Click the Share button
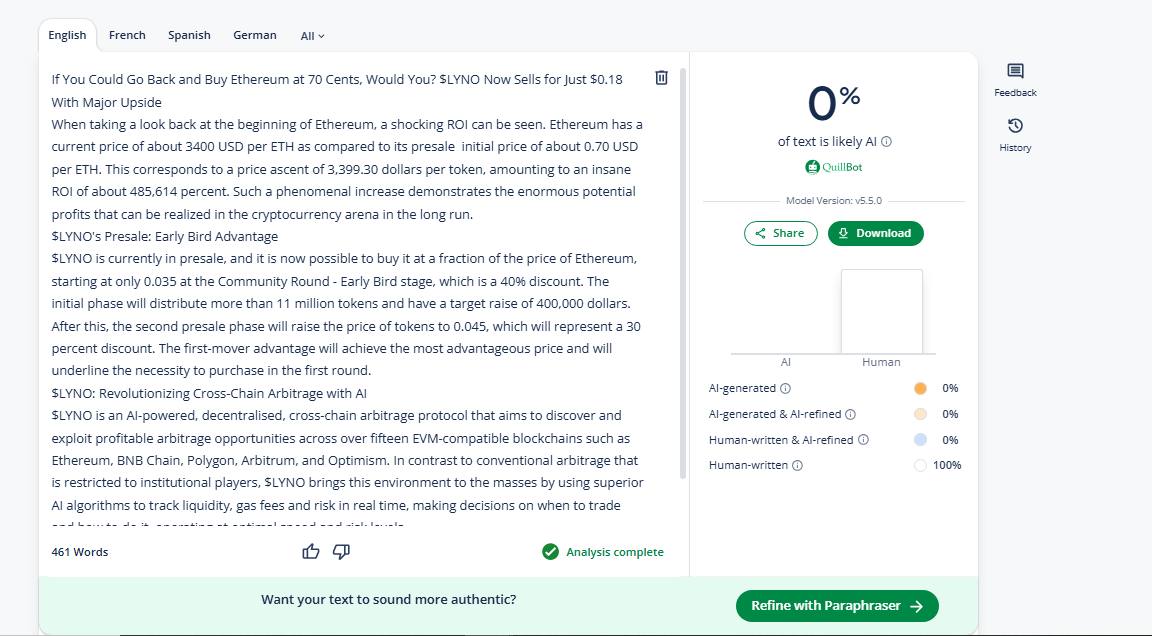 click(780, 233)
